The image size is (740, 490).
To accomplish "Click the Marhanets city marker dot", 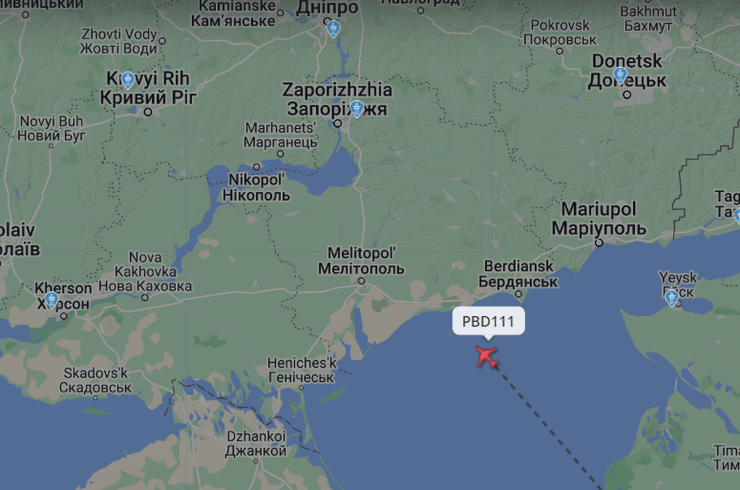I will pos(280,154).
